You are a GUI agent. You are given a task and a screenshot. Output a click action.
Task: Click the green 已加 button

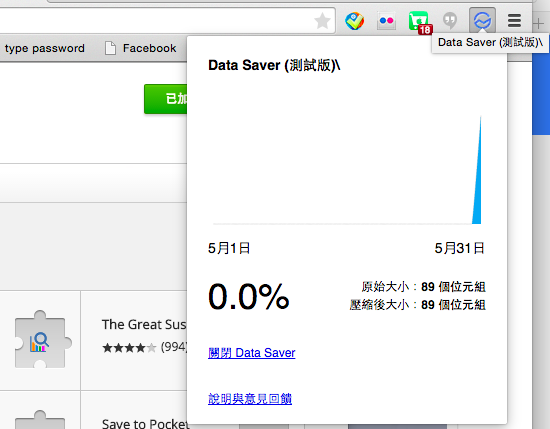[x=166, y=99]
